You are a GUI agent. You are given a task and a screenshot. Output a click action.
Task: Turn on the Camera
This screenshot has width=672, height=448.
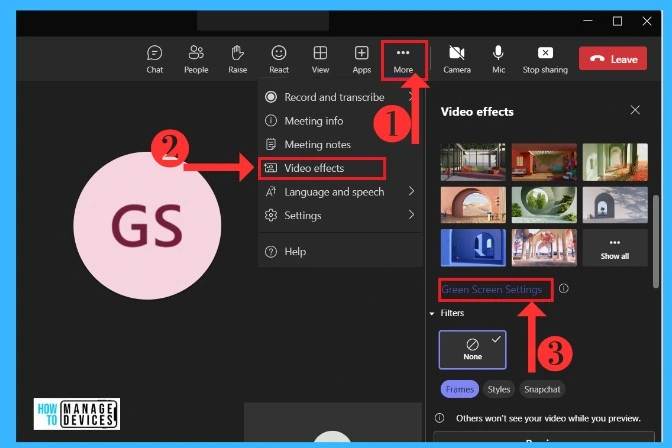[457, 59]
